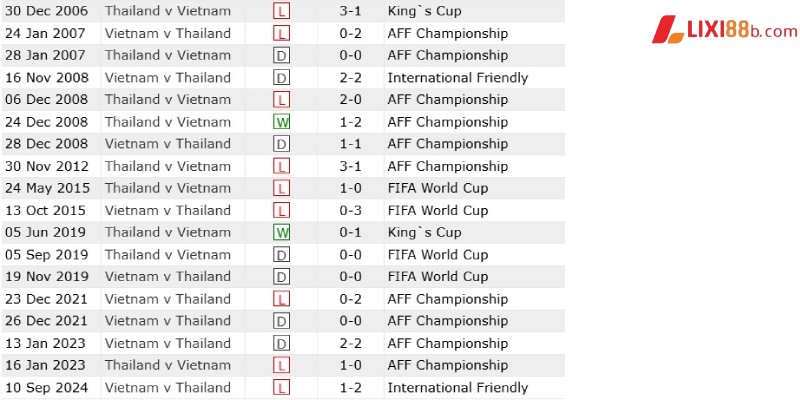This screenshot has width=800, height=400.
Task: Click the D result icon for 13 Jan 2023
Action: [x=281, y=343]
